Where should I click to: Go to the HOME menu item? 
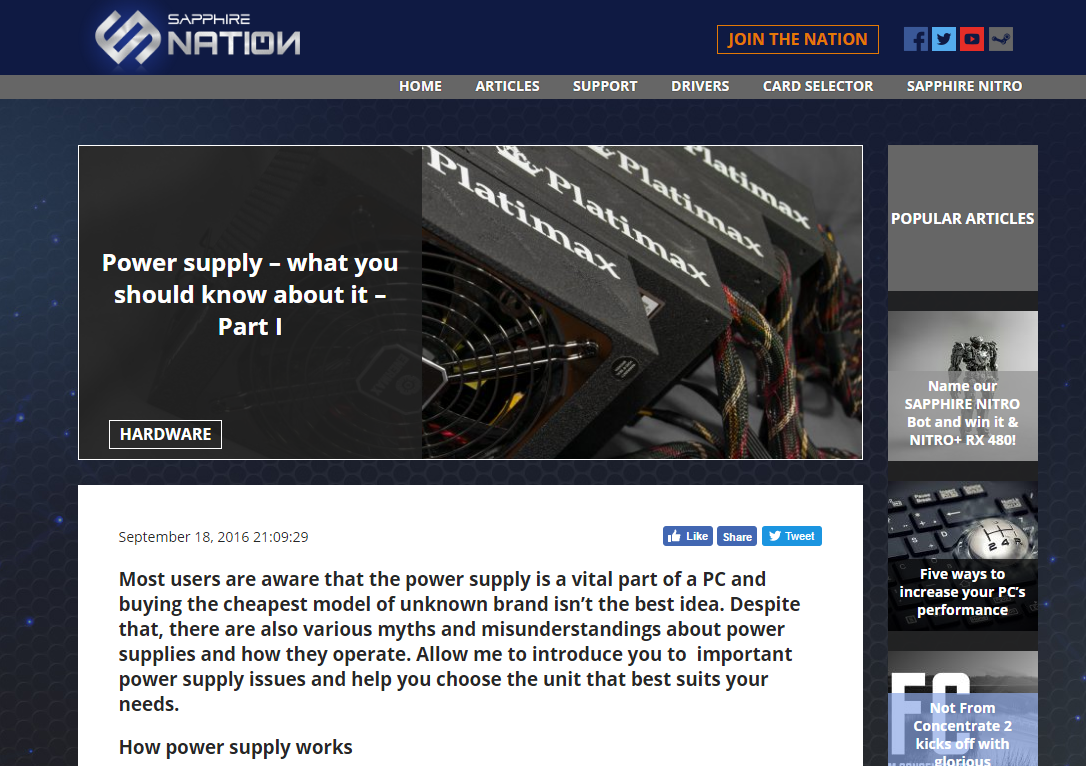point(420,86)
